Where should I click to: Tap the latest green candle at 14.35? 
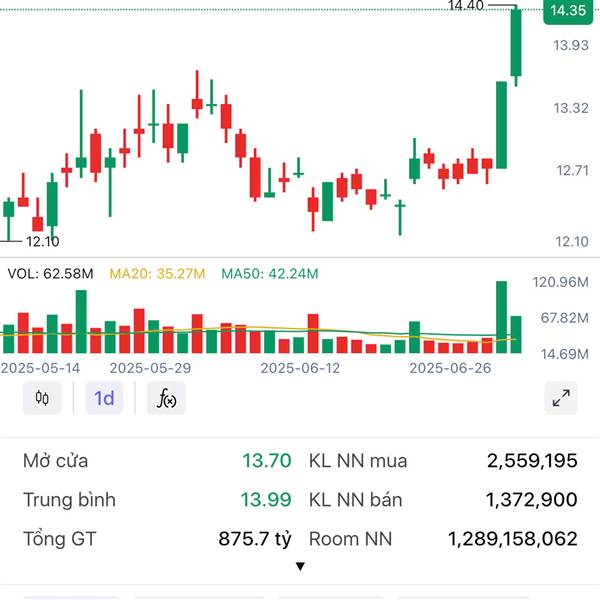(516, 42)
